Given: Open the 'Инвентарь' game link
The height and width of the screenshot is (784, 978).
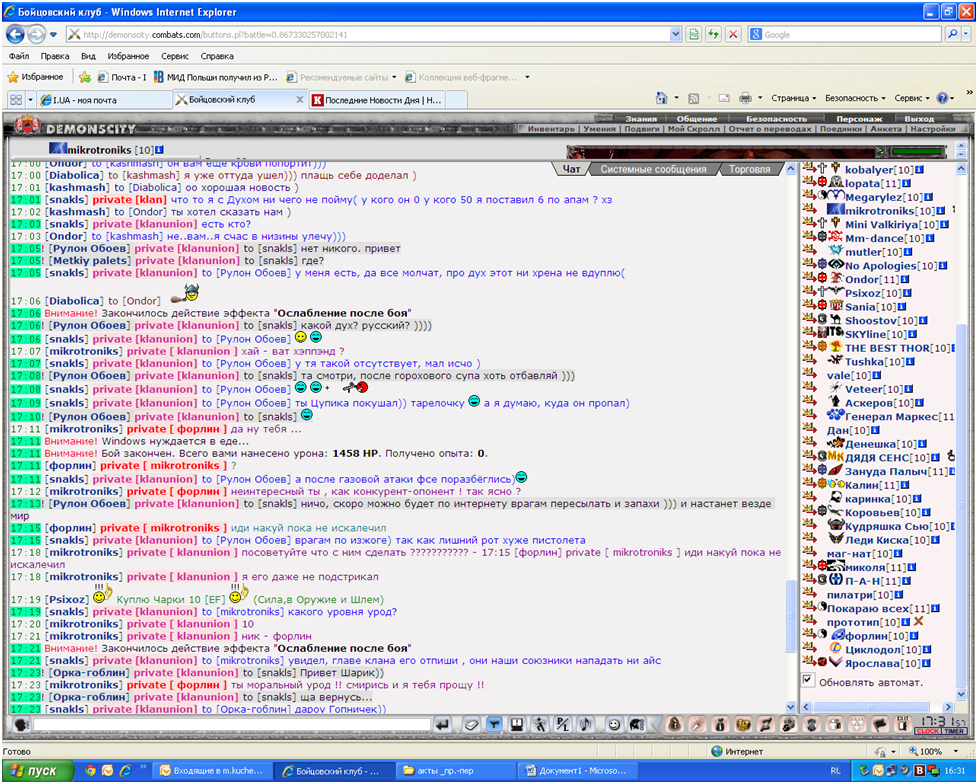Looking at the screenshot, I should [x=551, y=128].
